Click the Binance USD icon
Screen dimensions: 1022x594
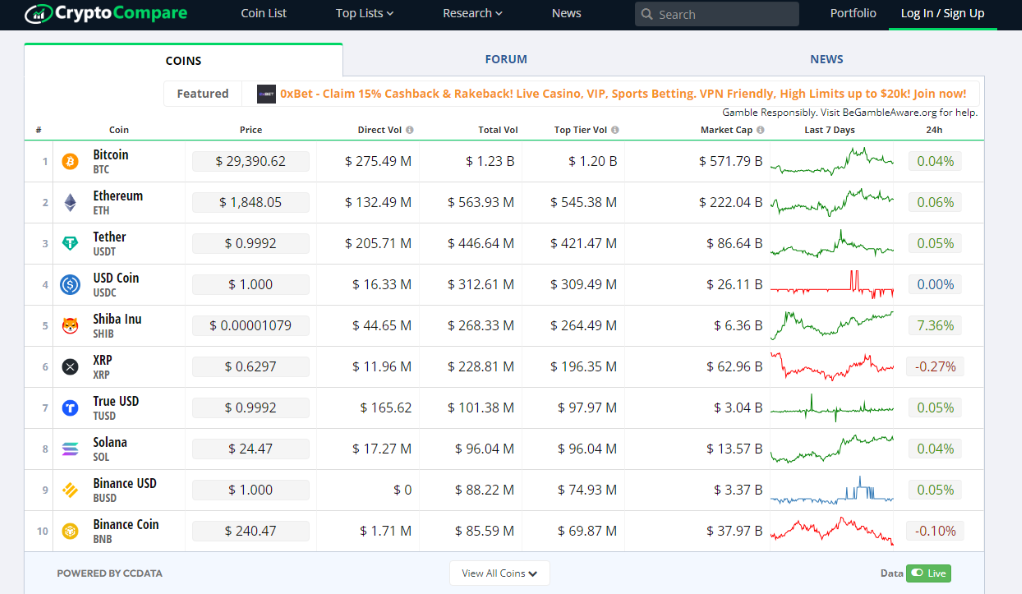[70, 490]
